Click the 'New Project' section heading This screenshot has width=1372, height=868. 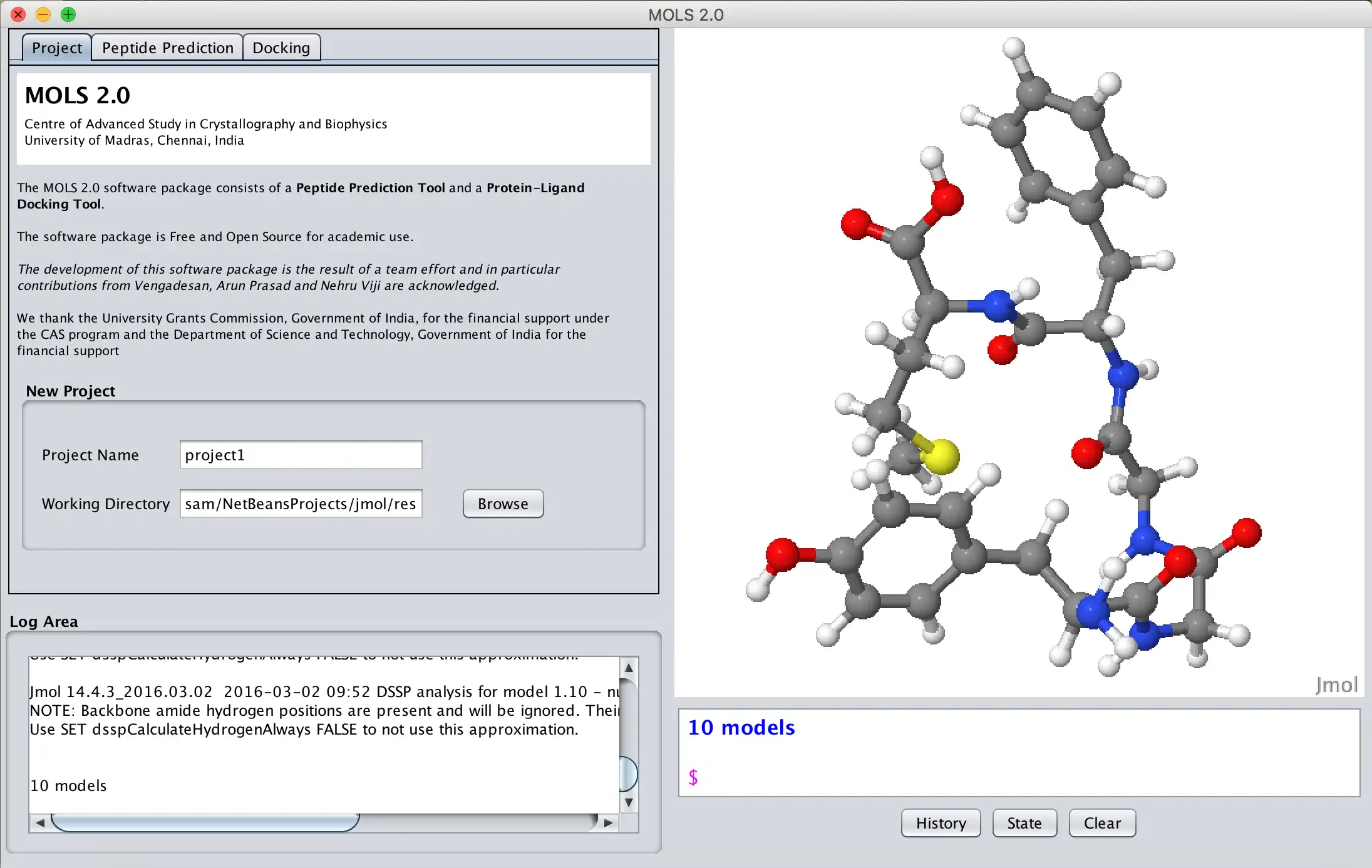pos(70,391)
